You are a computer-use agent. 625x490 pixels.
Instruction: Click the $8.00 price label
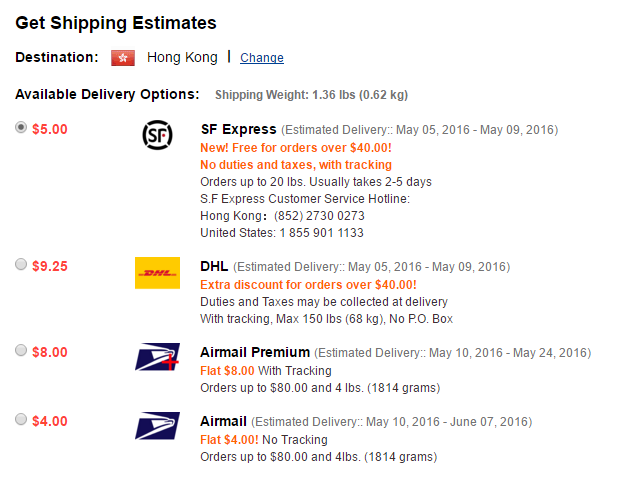point(50,352)
